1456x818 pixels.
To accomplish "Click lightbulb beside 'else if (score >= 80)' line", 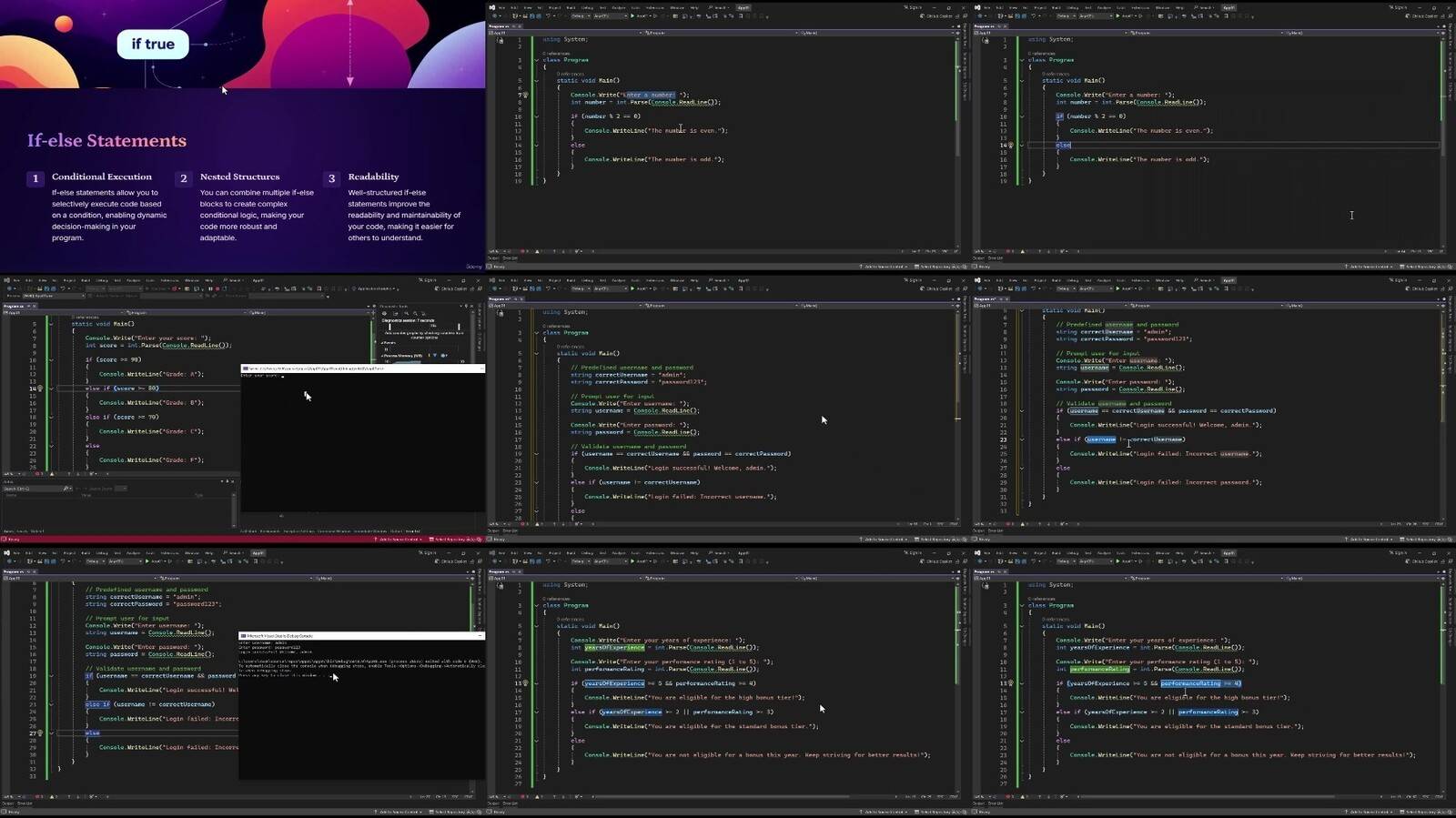I will [x=40, y=389].
